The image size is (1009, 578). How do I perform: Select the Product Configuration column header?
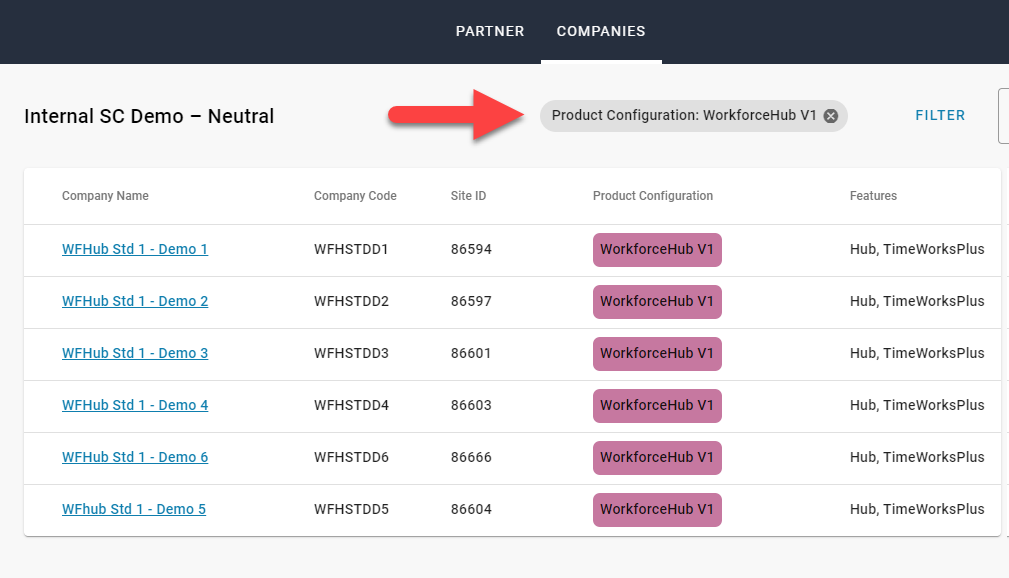pos(652,196)
